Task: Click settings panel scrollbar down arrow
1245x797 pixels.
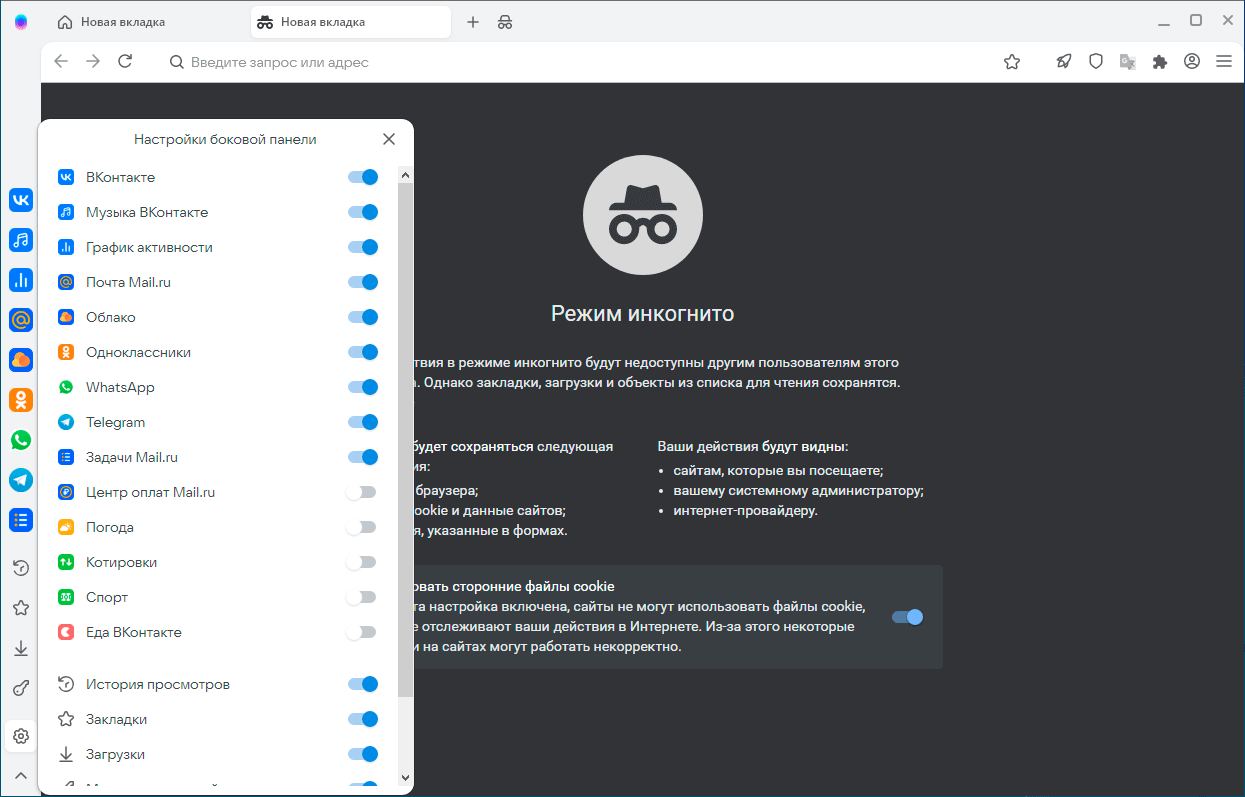Action: pos(405,777)
